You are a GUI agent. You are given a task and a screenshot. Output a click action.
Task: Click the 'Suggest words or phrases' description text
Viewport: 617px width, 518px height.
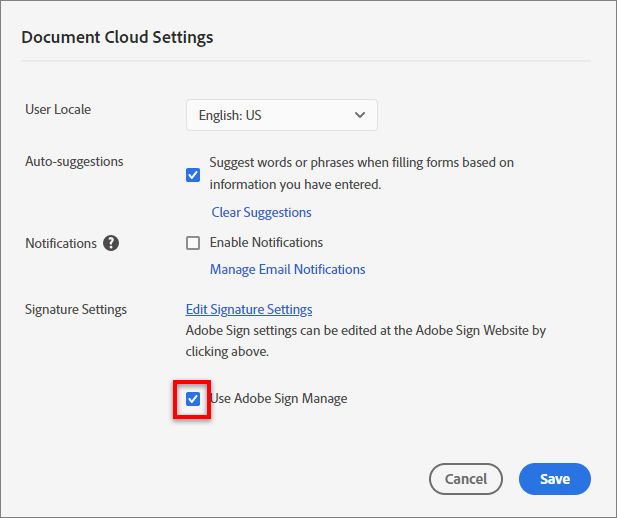[362, 173]
